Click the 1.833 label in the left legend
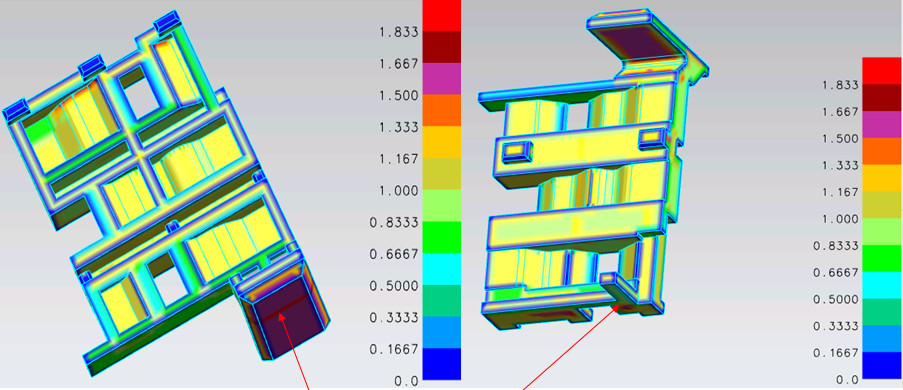The height and width of the screenshot is (390, 903). tap(397, 32)
